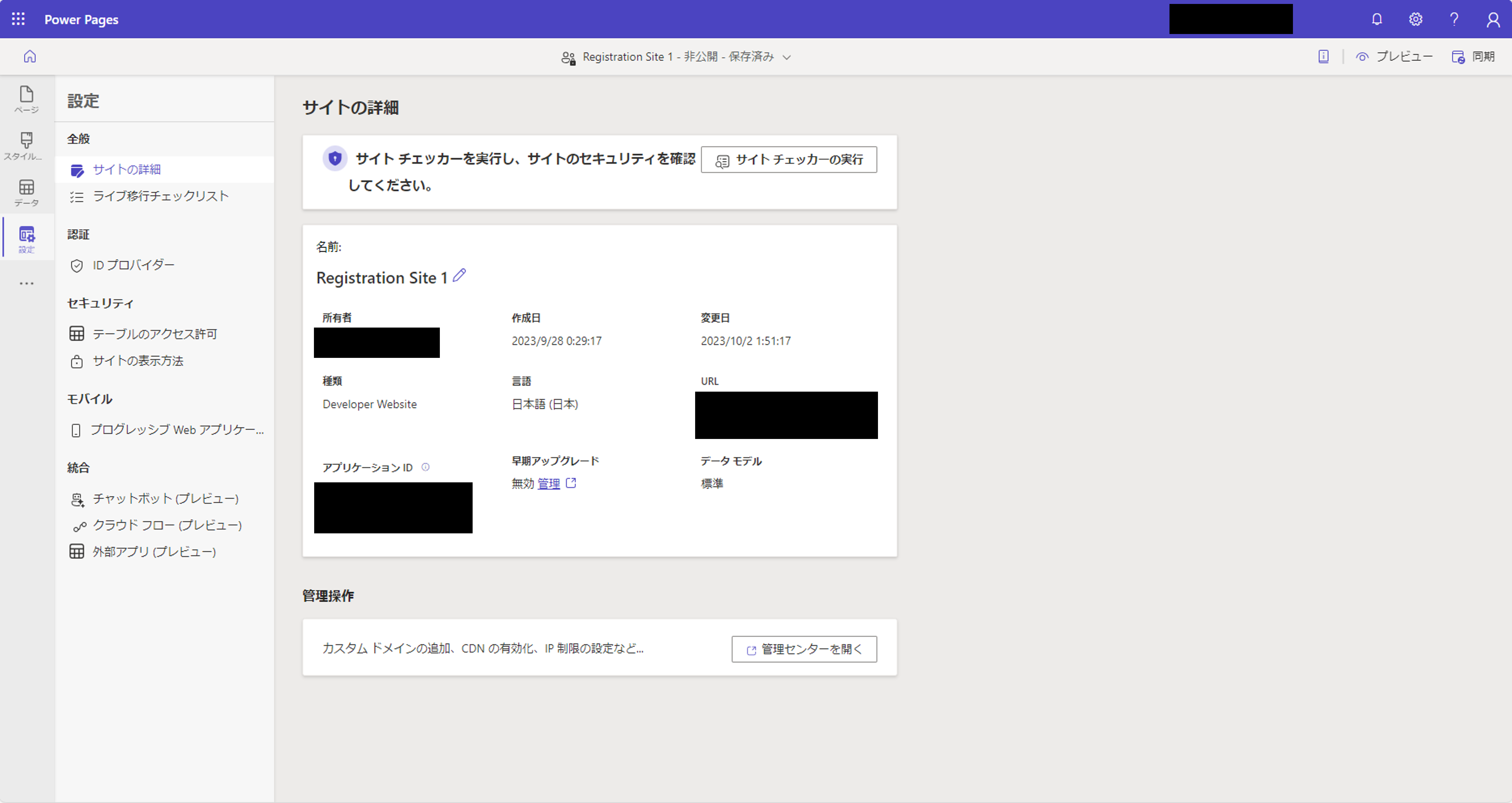Click the 管理センターを開く button
The height and width of the screenshot is (803, 1512).
click(x=804, y=649)
